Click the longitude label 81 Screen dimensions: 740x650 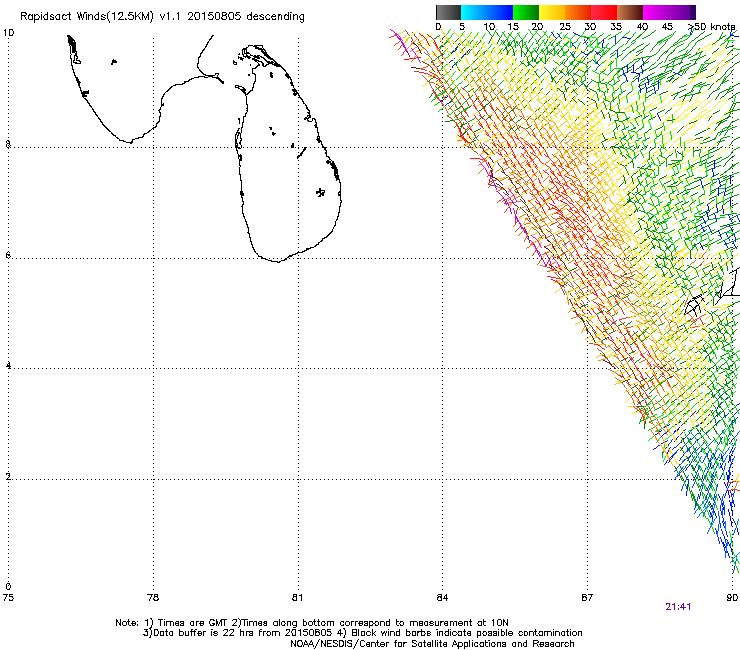pyautogui.click(x=297, y=598)
